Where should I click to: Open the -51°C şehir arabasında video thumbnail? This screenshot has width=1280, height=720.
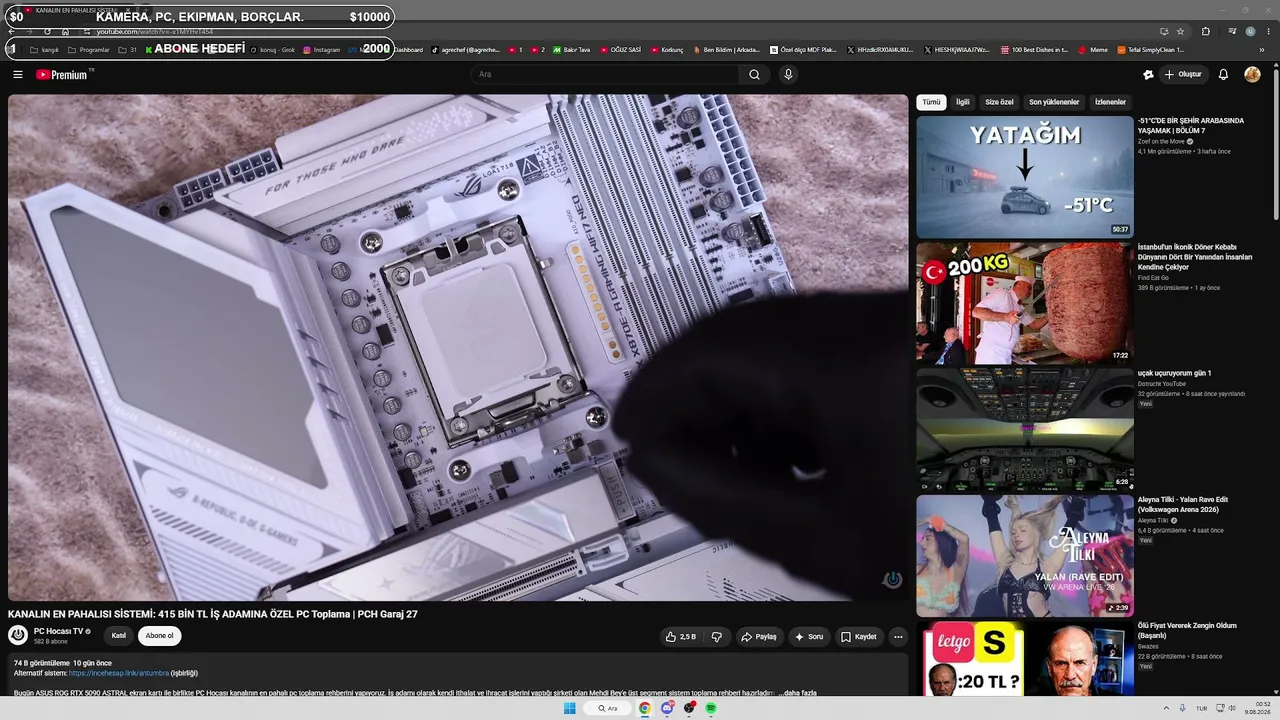(1025, 177)
